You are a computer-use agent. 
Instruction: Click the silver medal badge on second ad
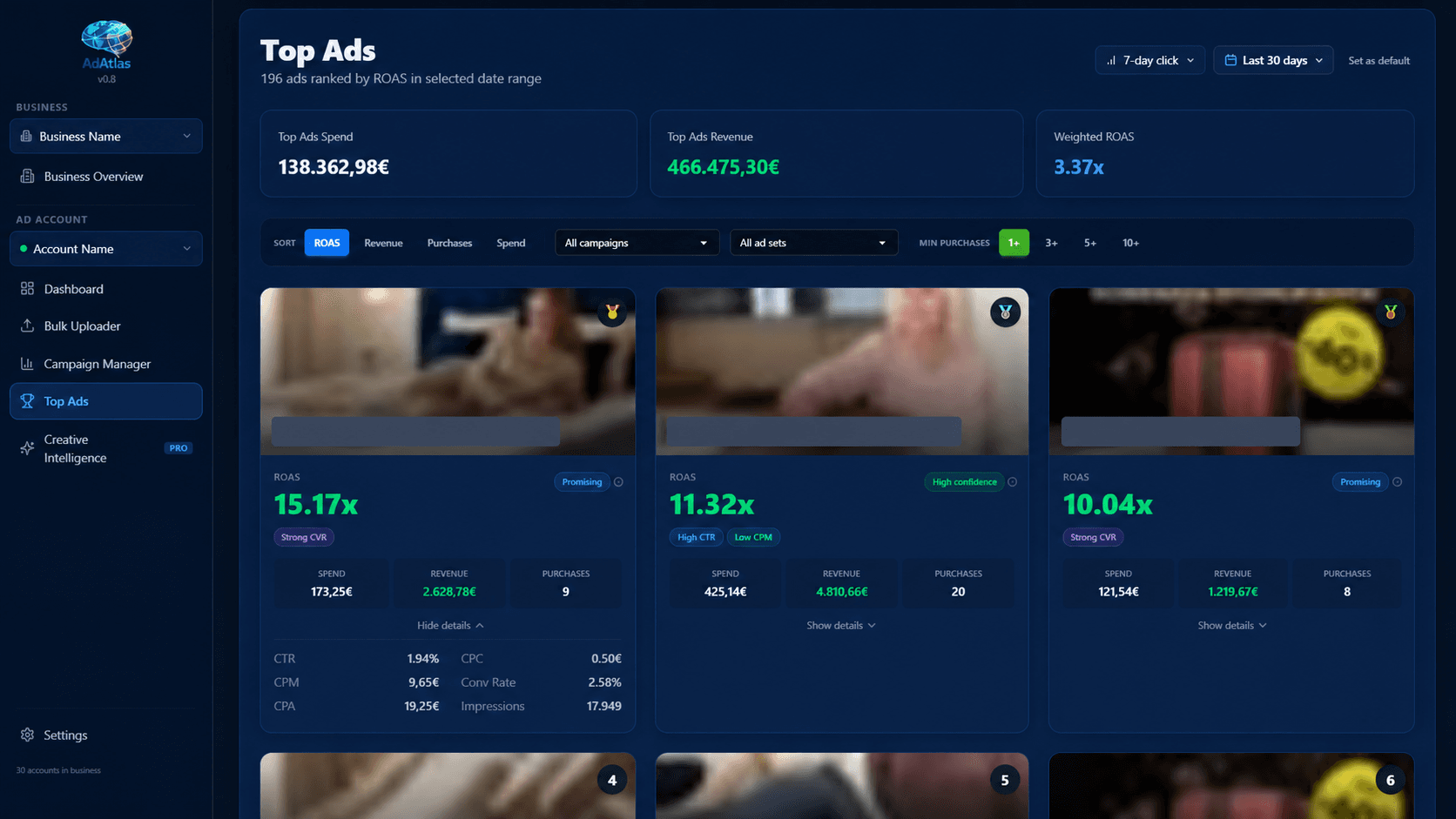pyautogui.click(x=1005, y=312)
